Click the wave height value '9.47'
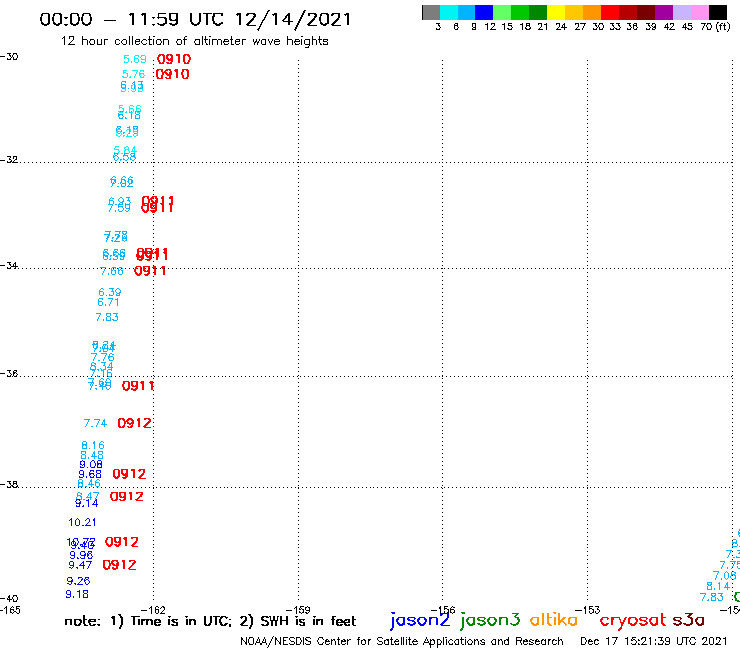The image size is (740, 650). (80, 565)
